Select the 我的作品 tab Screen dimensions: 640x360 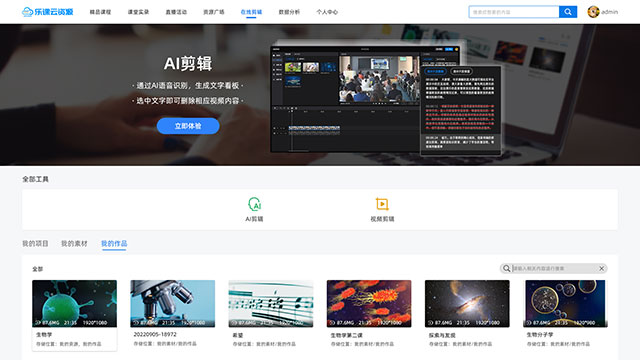click(114, 244)
